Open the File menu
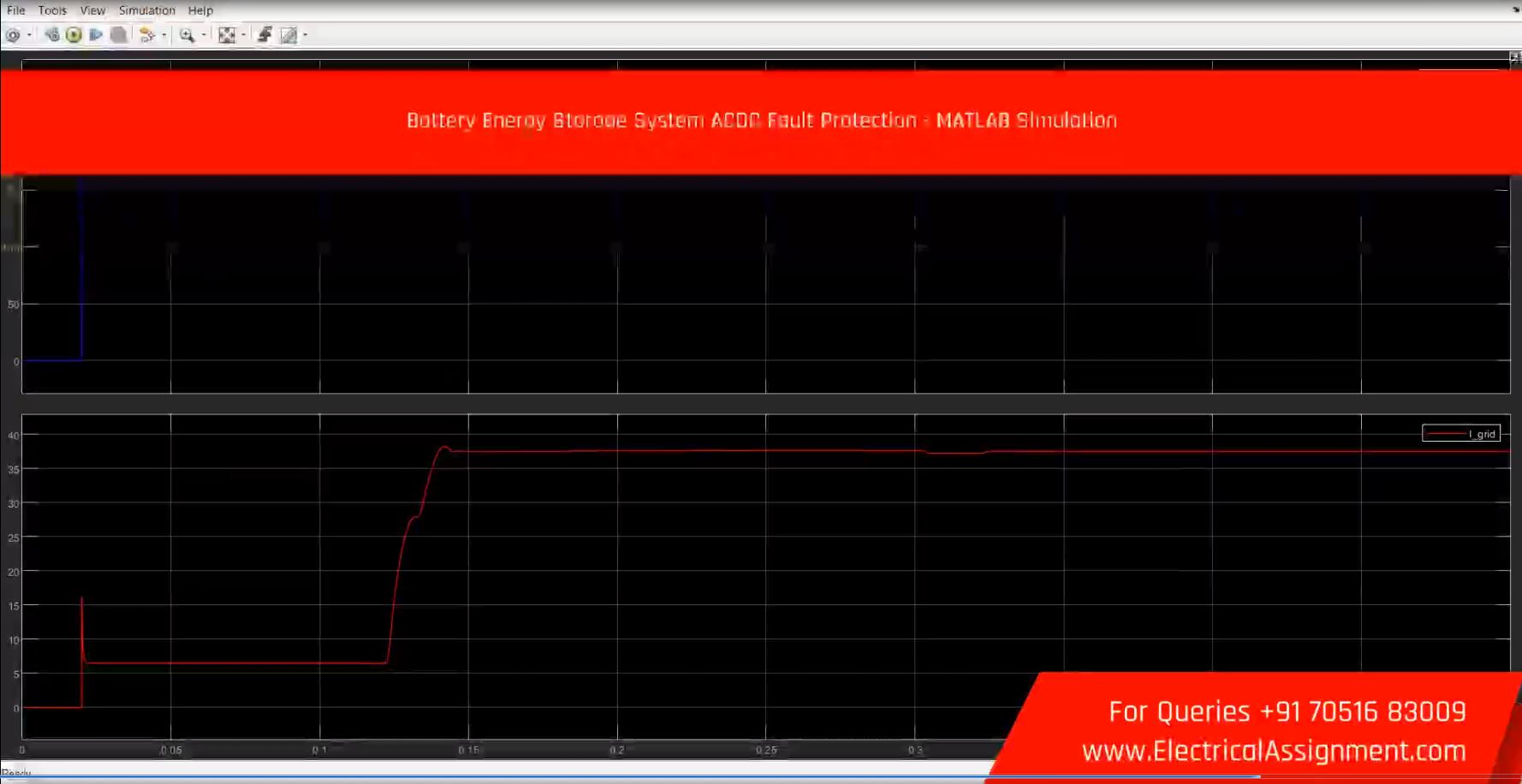This screenshot has width=1522, height=784. [16, 10]
